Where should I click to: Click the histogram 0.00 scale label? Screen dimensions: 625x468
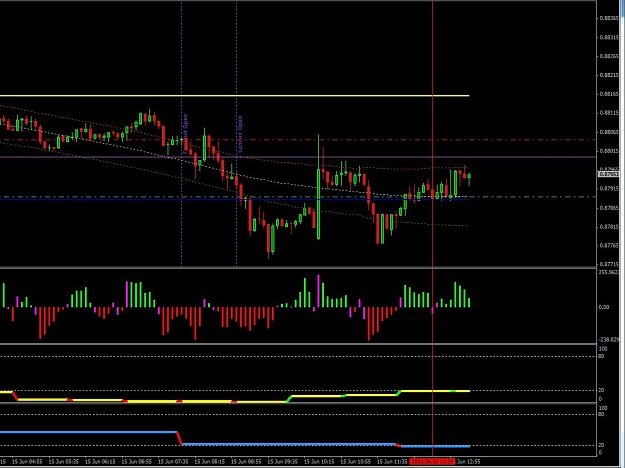coord(604,307)
